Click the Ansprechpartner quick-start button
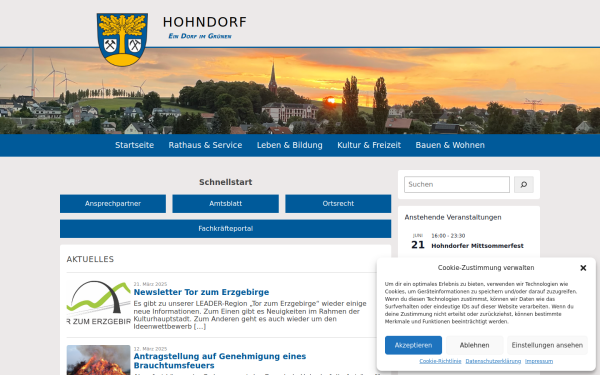The height and width of the screenshot is (375, 600). (113, 204)
